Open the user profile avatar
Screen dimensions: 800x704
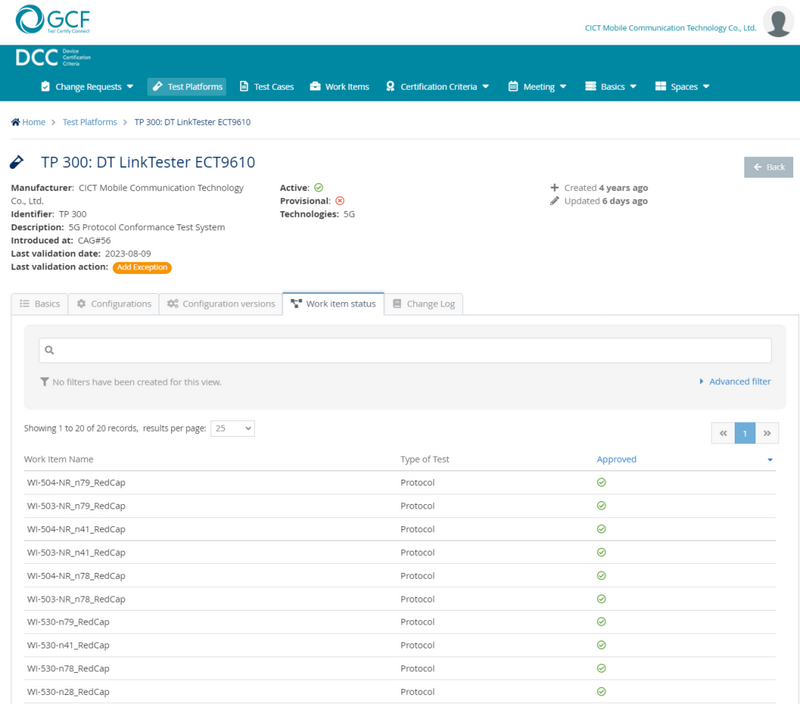pyautogui.click(x=777, y=21)
